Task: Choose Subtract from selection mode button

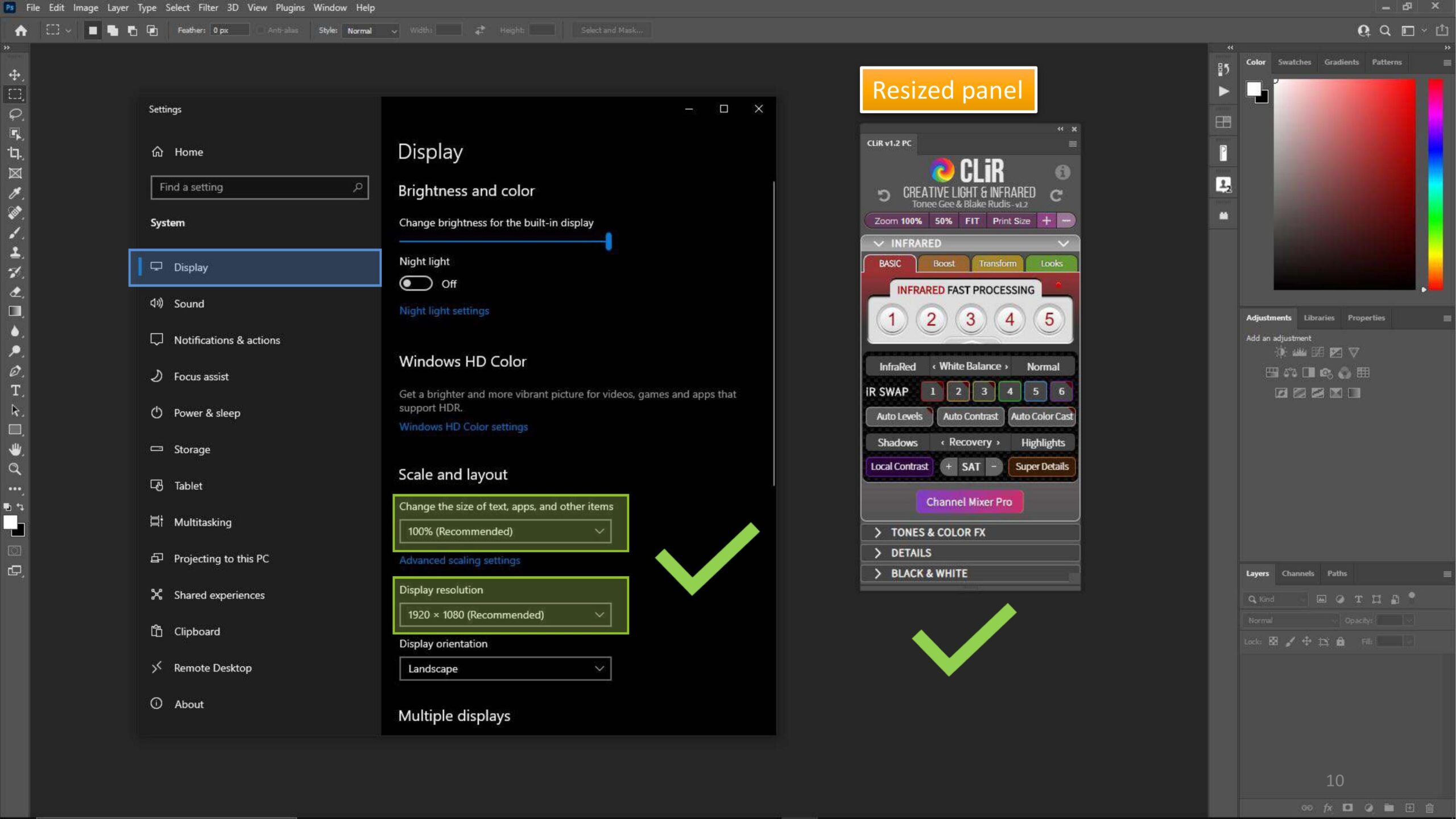Action: (133, 30)
